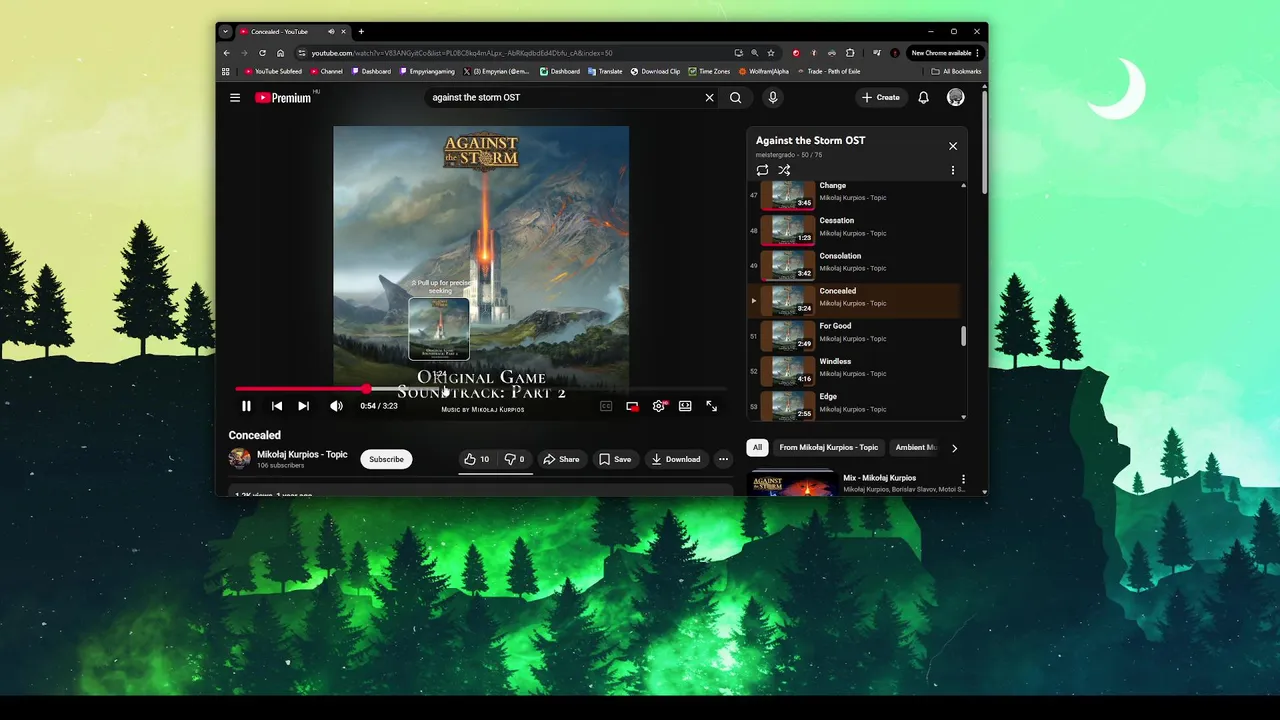
Task: Click the search magnifier button
Action: point(735,97)
